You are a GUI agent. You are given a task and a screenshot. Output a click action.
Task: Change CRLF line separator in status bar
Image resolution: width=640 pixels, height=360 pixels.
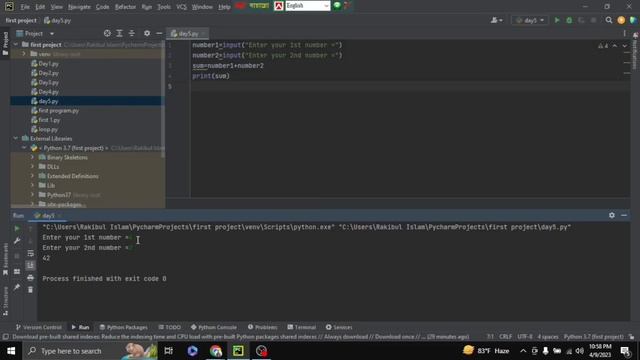(x=505, y=337)
